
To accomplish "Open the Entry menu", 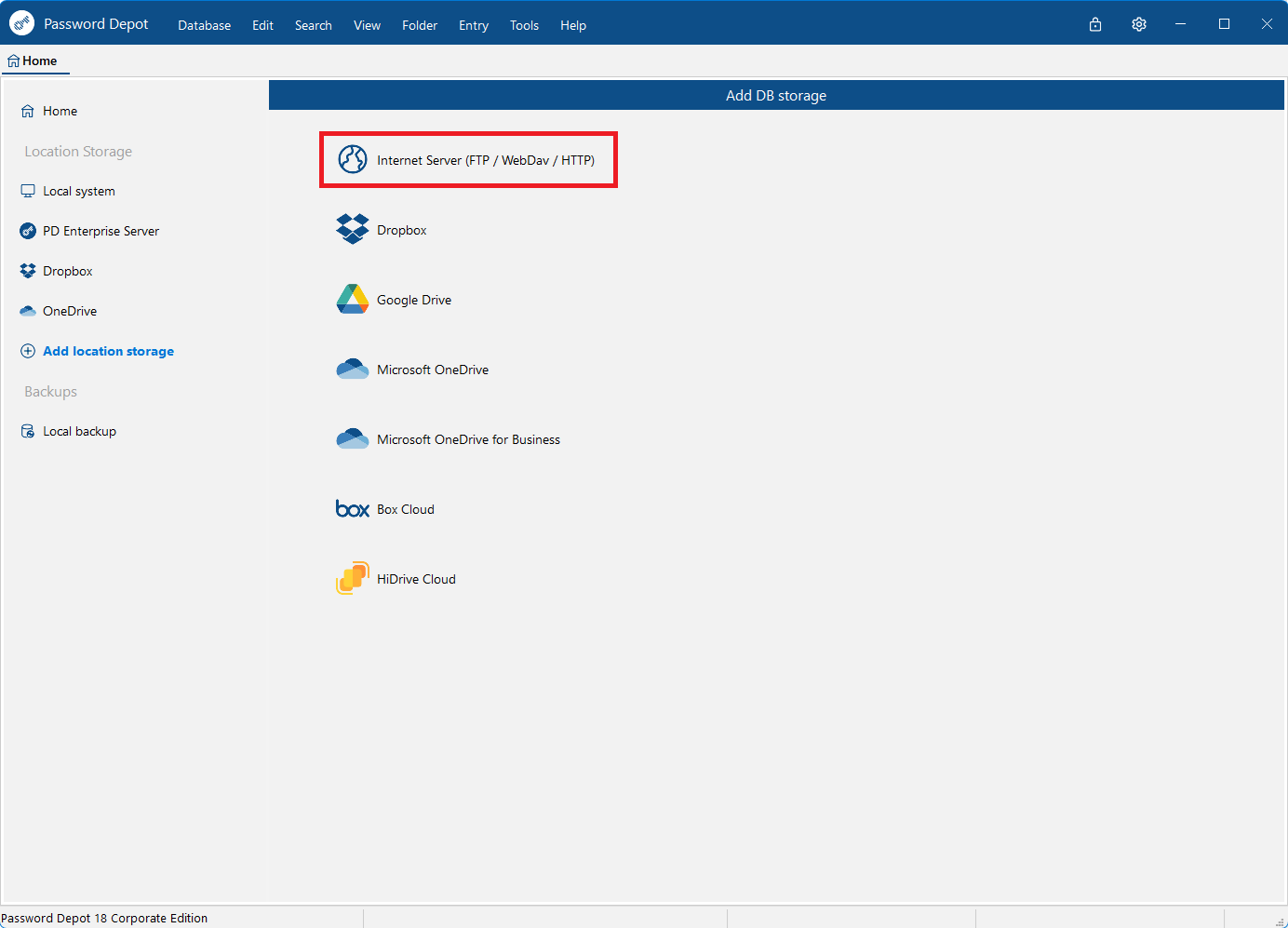I will 474,25.
